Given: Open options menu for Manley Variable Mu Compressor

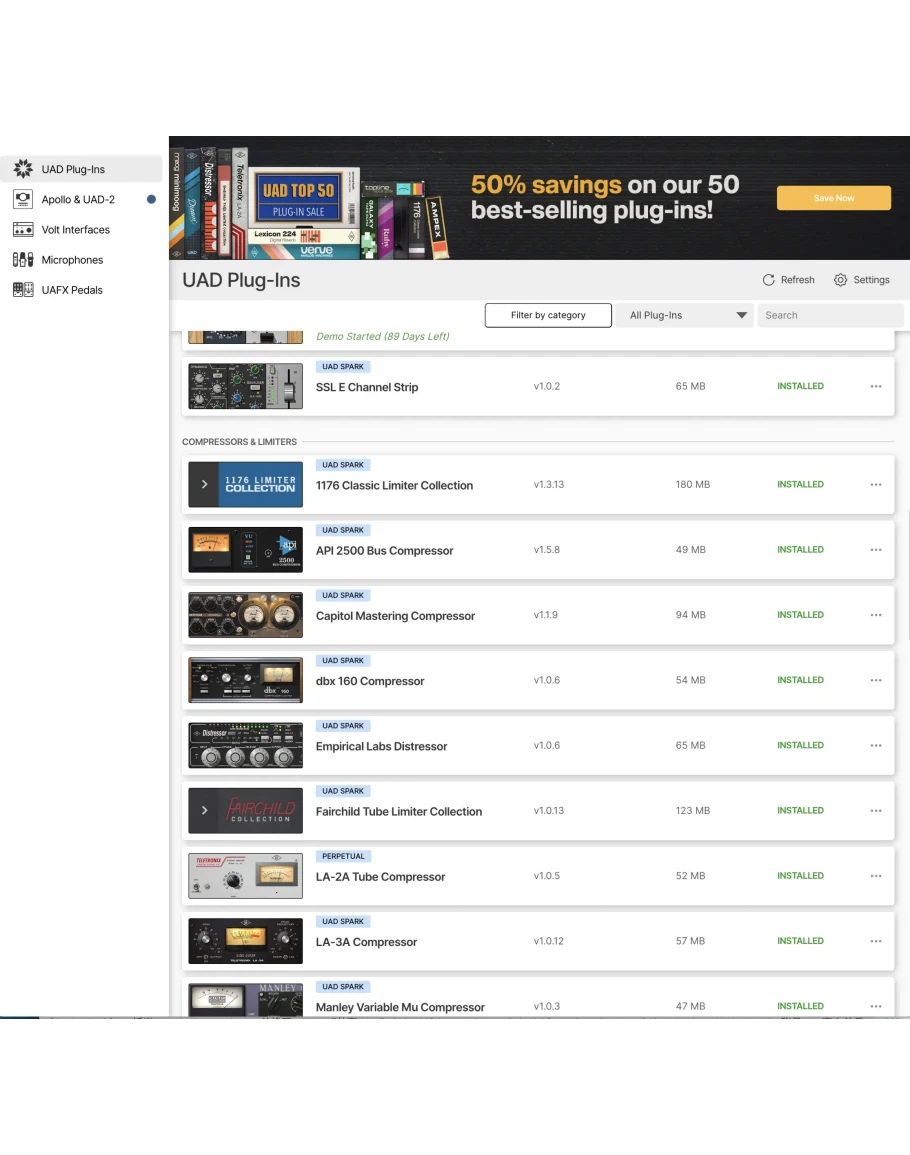Looking at the screenshot, I should 875,1006.
